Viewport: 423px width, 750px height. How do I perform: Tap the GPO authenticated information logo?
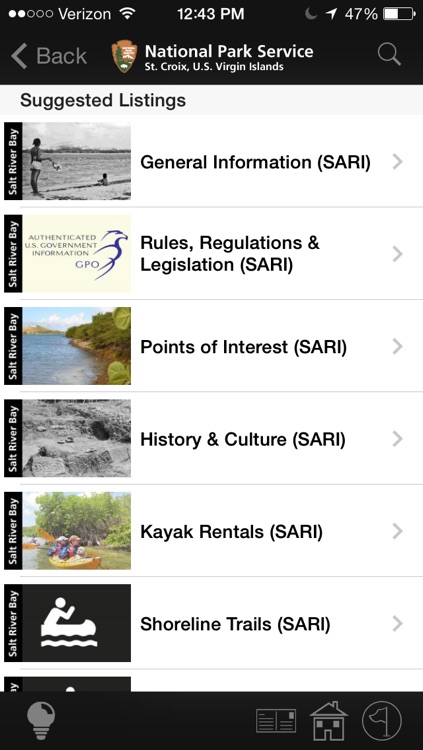pos(77,254)
